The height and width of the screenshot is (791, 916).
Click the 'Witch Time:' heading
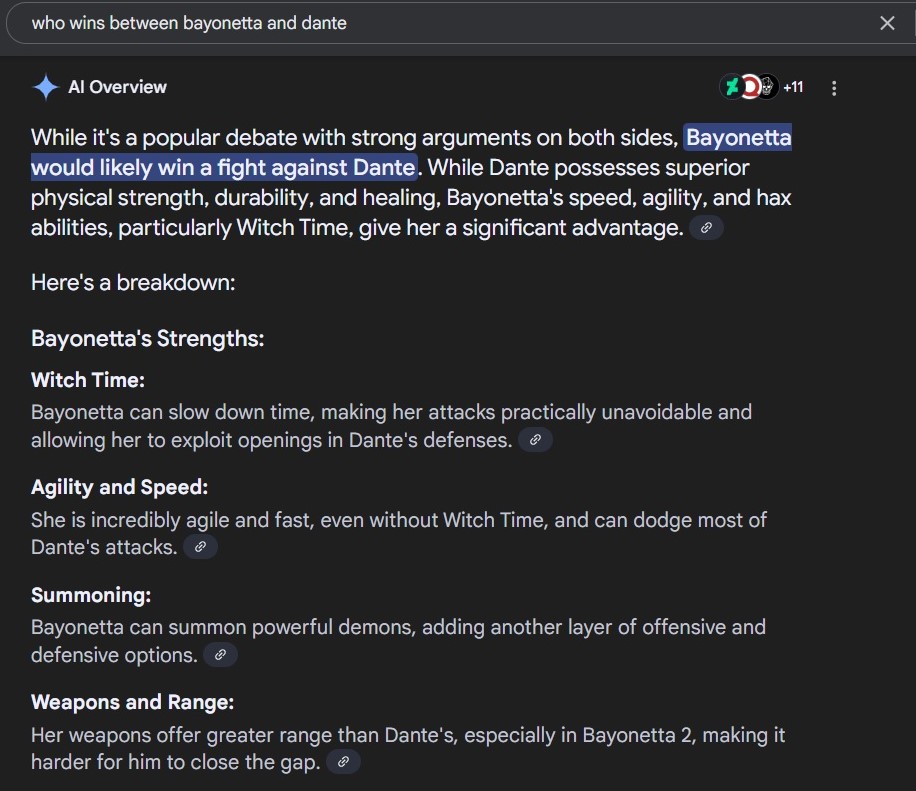tap(88, 380)
